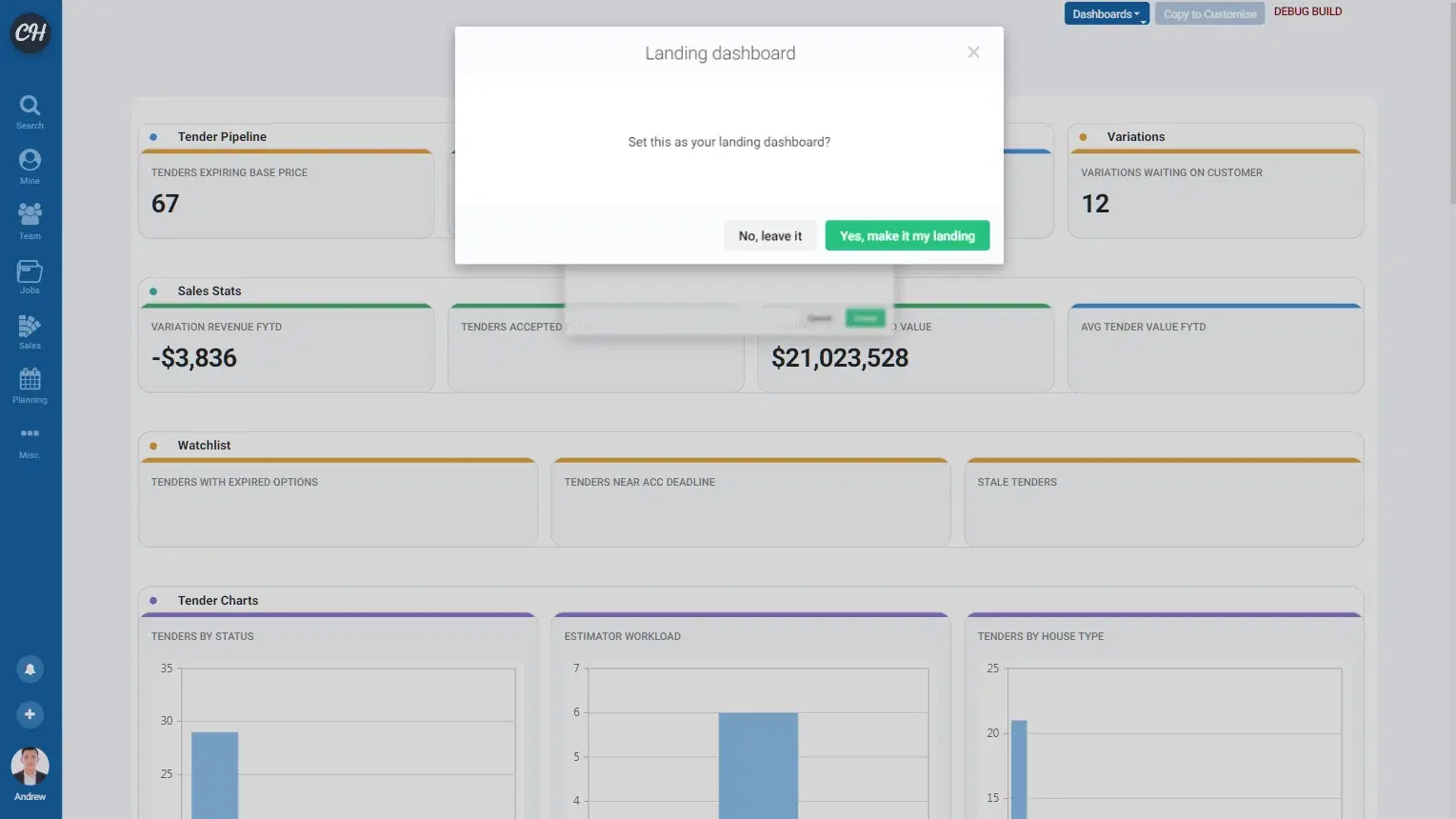1456x819 pixels.
Task: Click the Tenders By House Type chart title
Action: point(1041,636)
